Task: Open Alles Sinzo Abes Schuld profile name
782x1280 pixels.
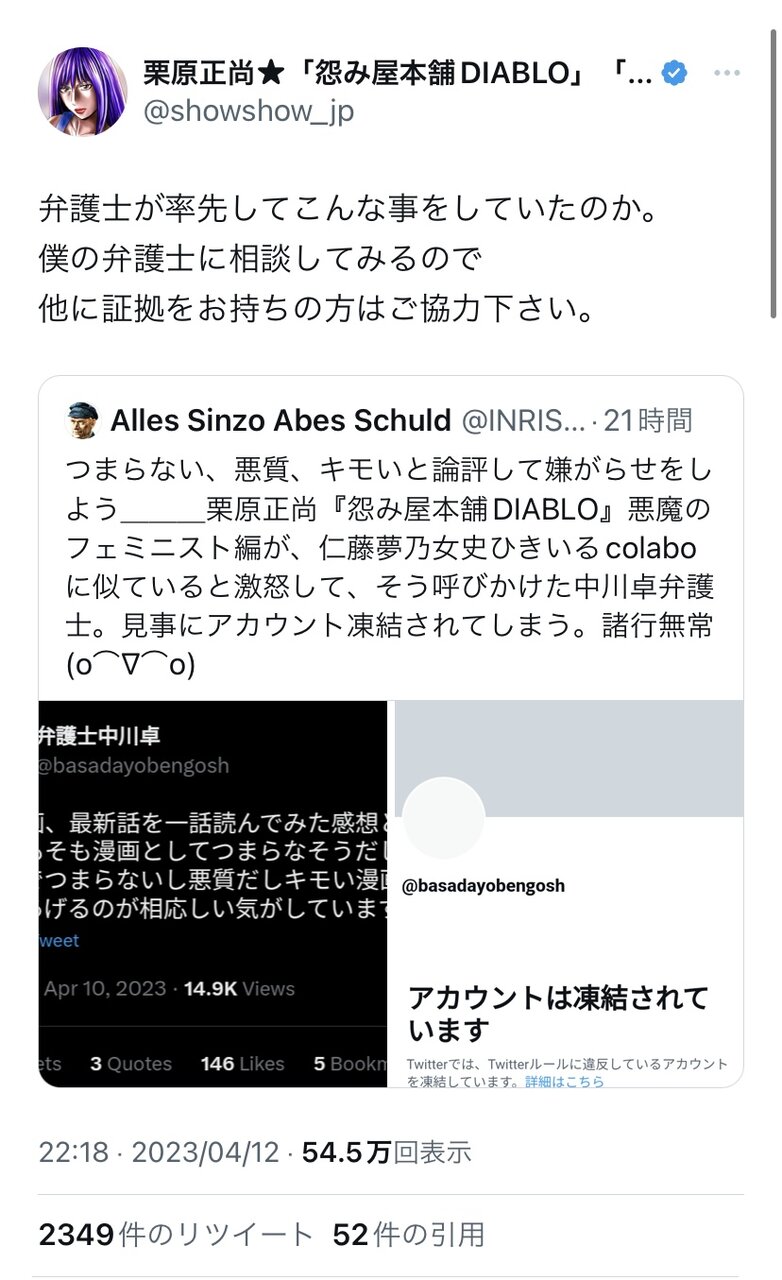Action: tap(280, 421)
